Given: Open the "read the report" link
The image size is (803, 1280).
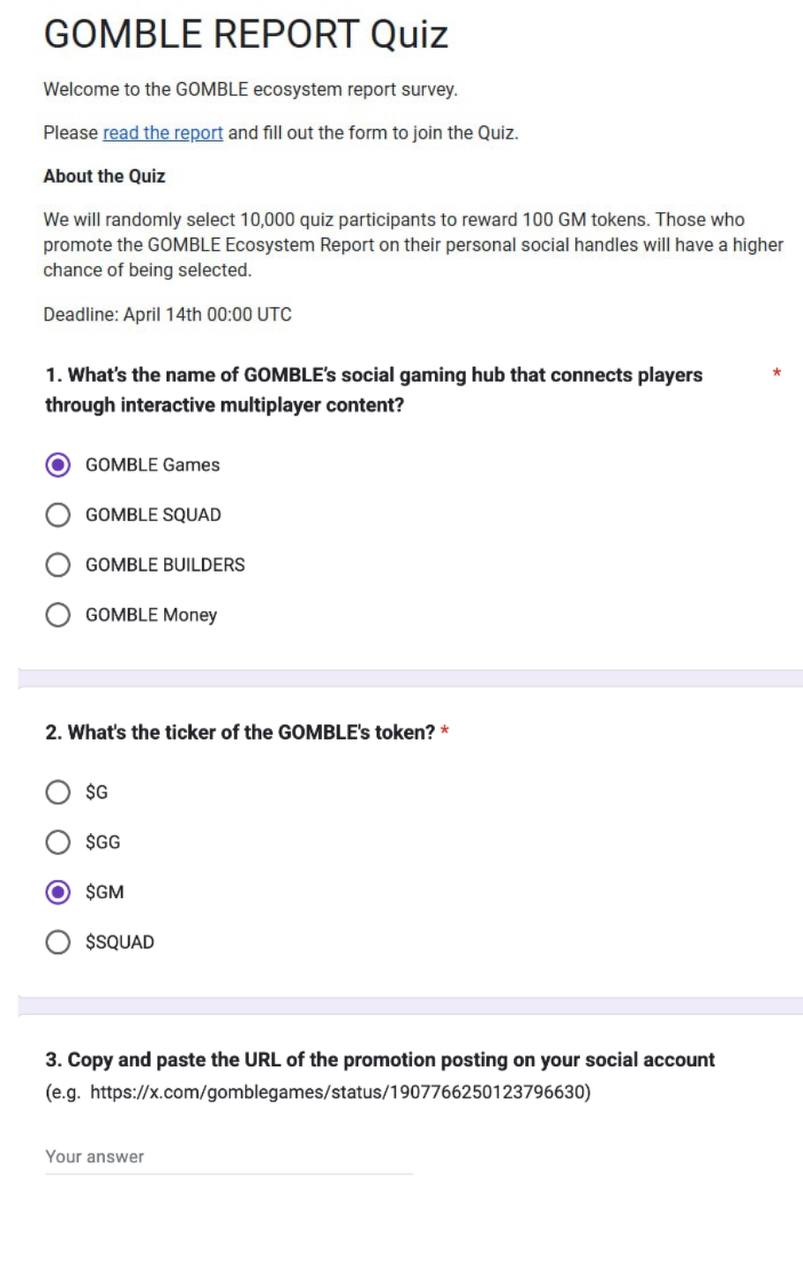Looking at the screenshot, I should coord(163,133).
